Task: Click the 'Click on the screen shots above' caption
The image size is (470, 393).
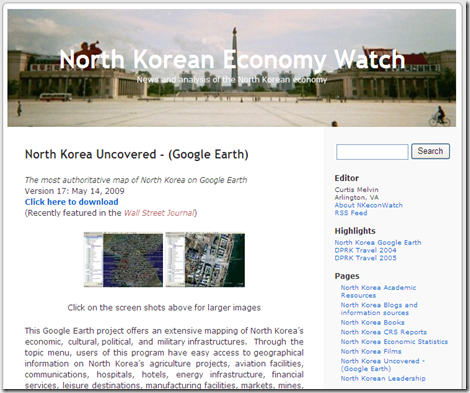Action: (164, 308)
